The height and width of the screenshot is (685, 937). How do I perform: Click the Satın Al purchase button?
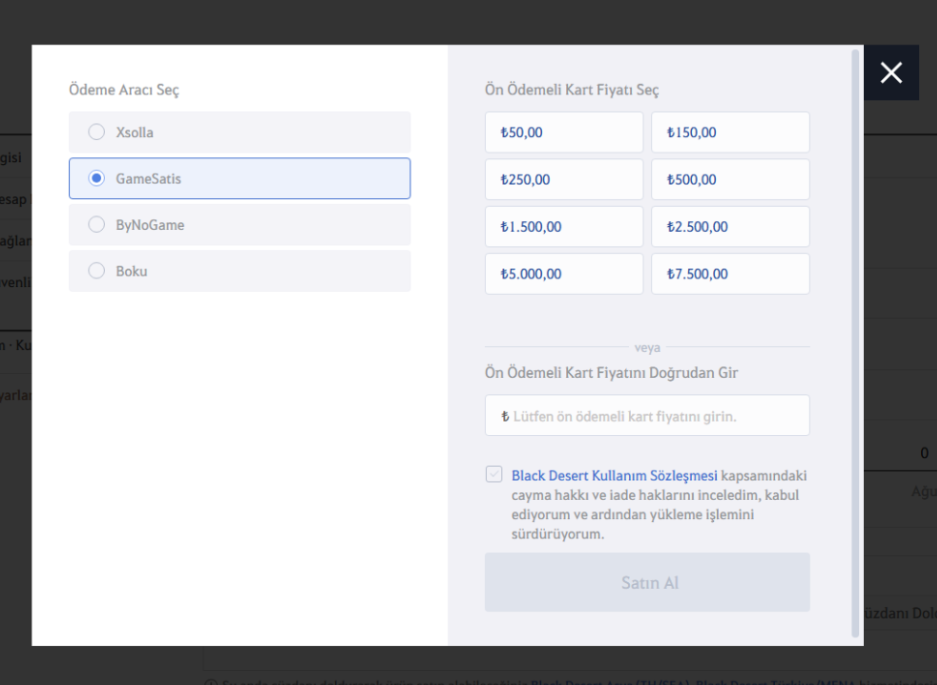click(x=647, y=582)
